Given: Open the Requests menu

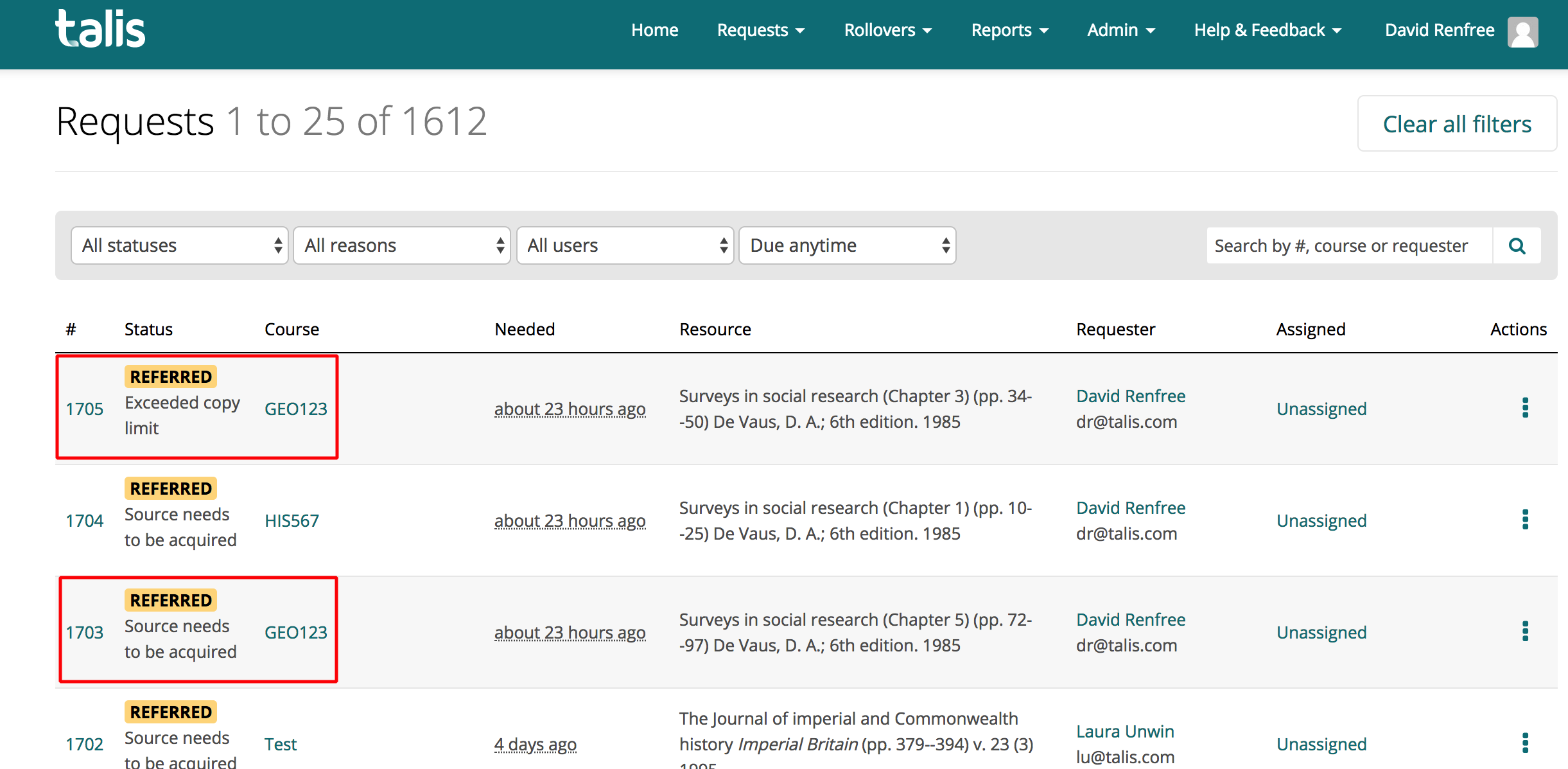Looking at the screenshot, I should [x=760, y=30].
